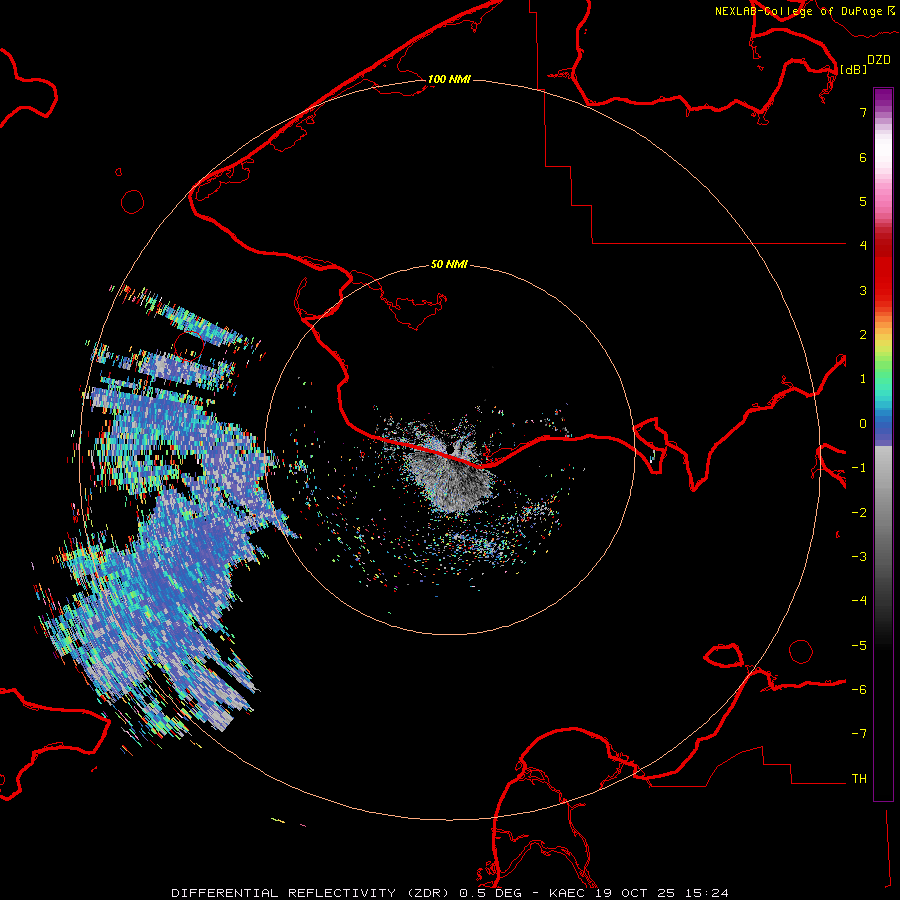Click the DZD product label

coord(879,60)
